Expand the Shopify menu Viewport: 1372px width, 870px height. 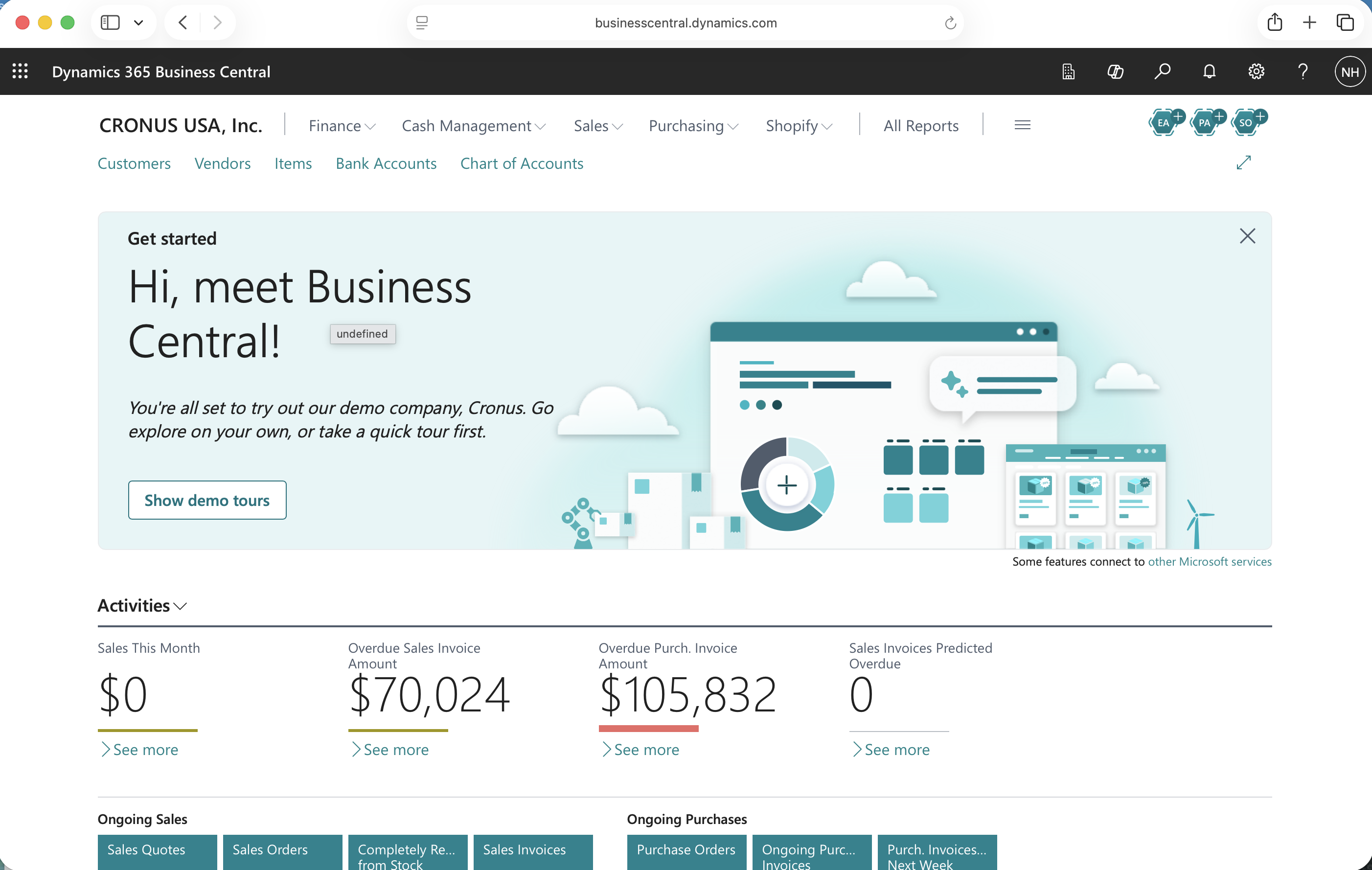click(799, 125)
